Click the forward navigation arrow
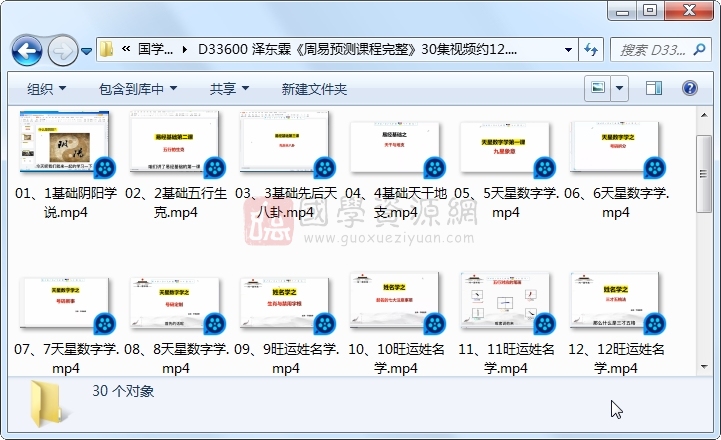The image size is (721, 440). 63,50
